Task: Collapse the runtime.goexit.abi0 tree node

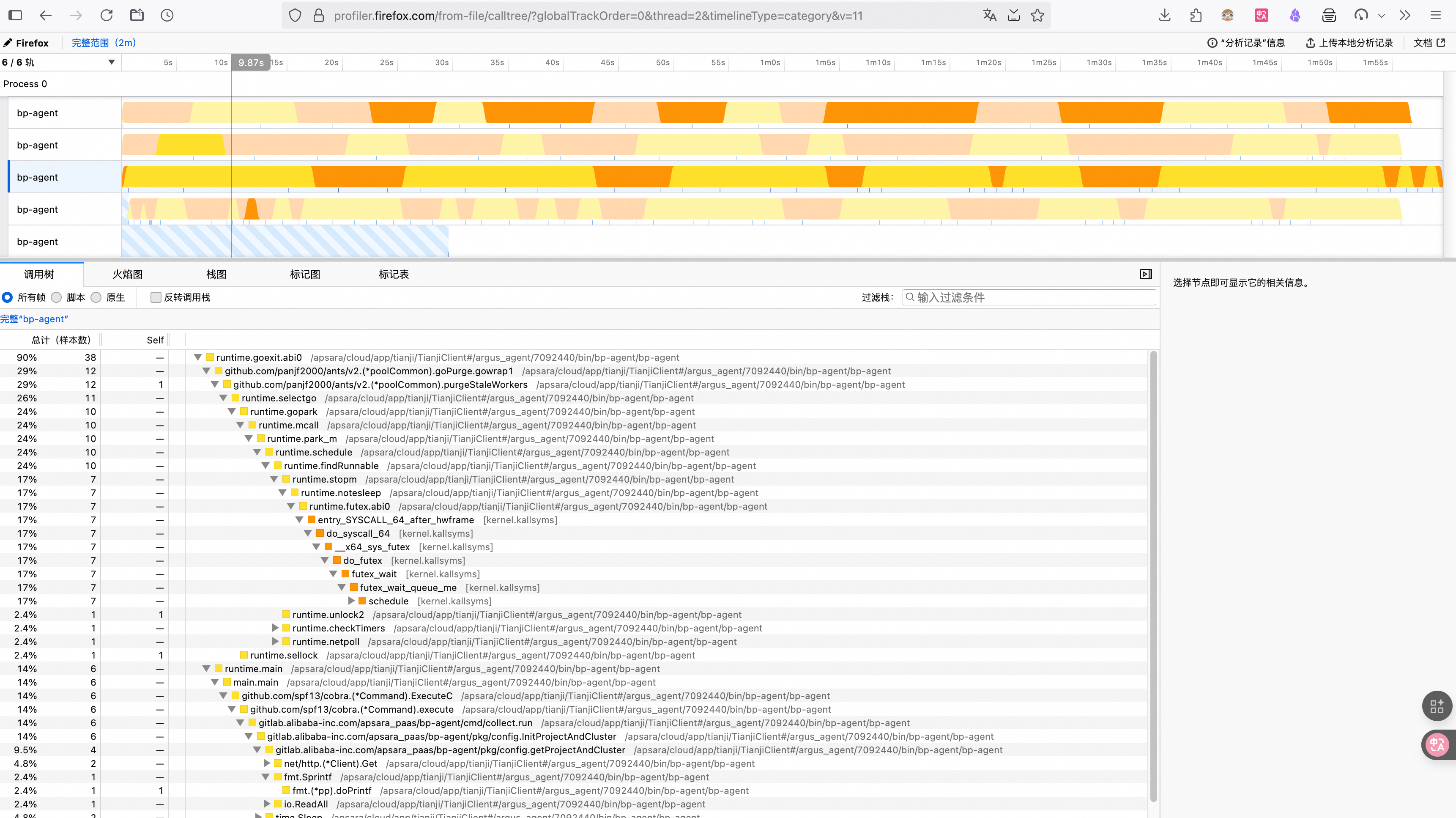Action: [198, 357]
